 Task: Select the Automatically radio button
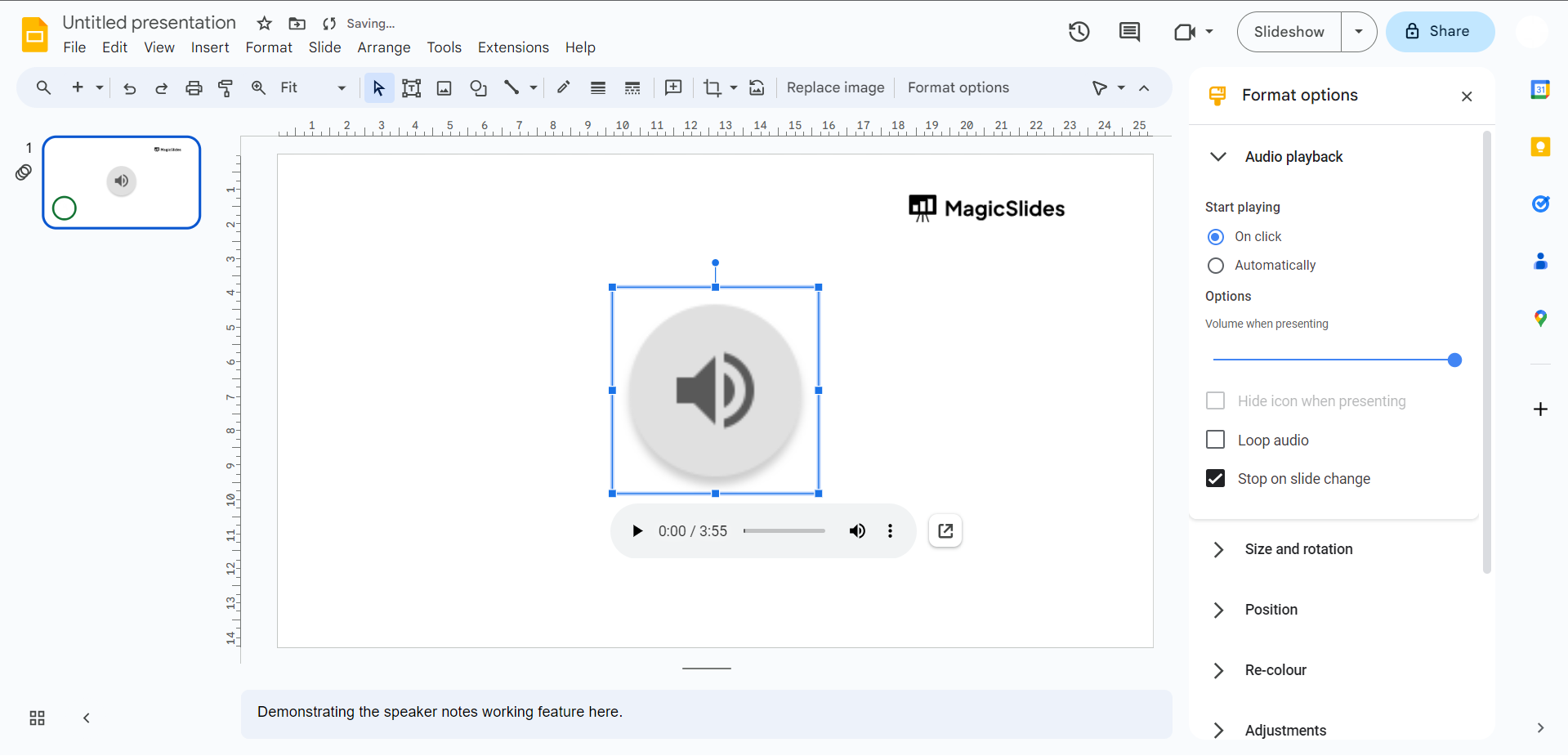1216,266
